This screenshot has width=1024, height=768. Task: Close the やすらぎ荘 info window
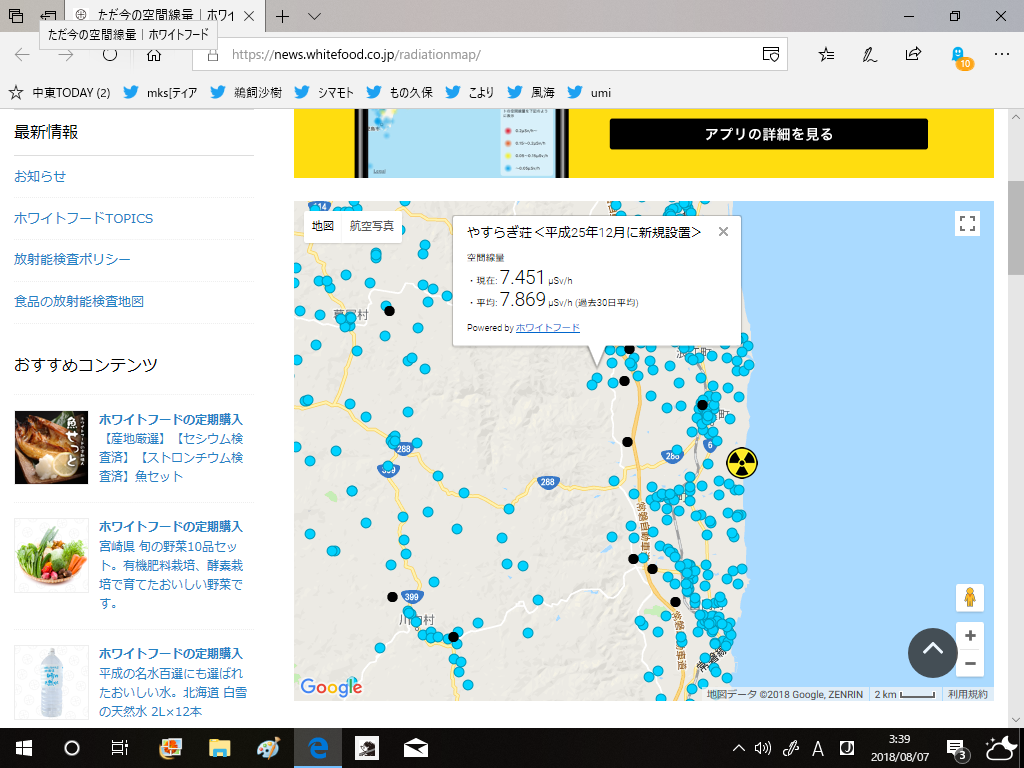point(723,232)
